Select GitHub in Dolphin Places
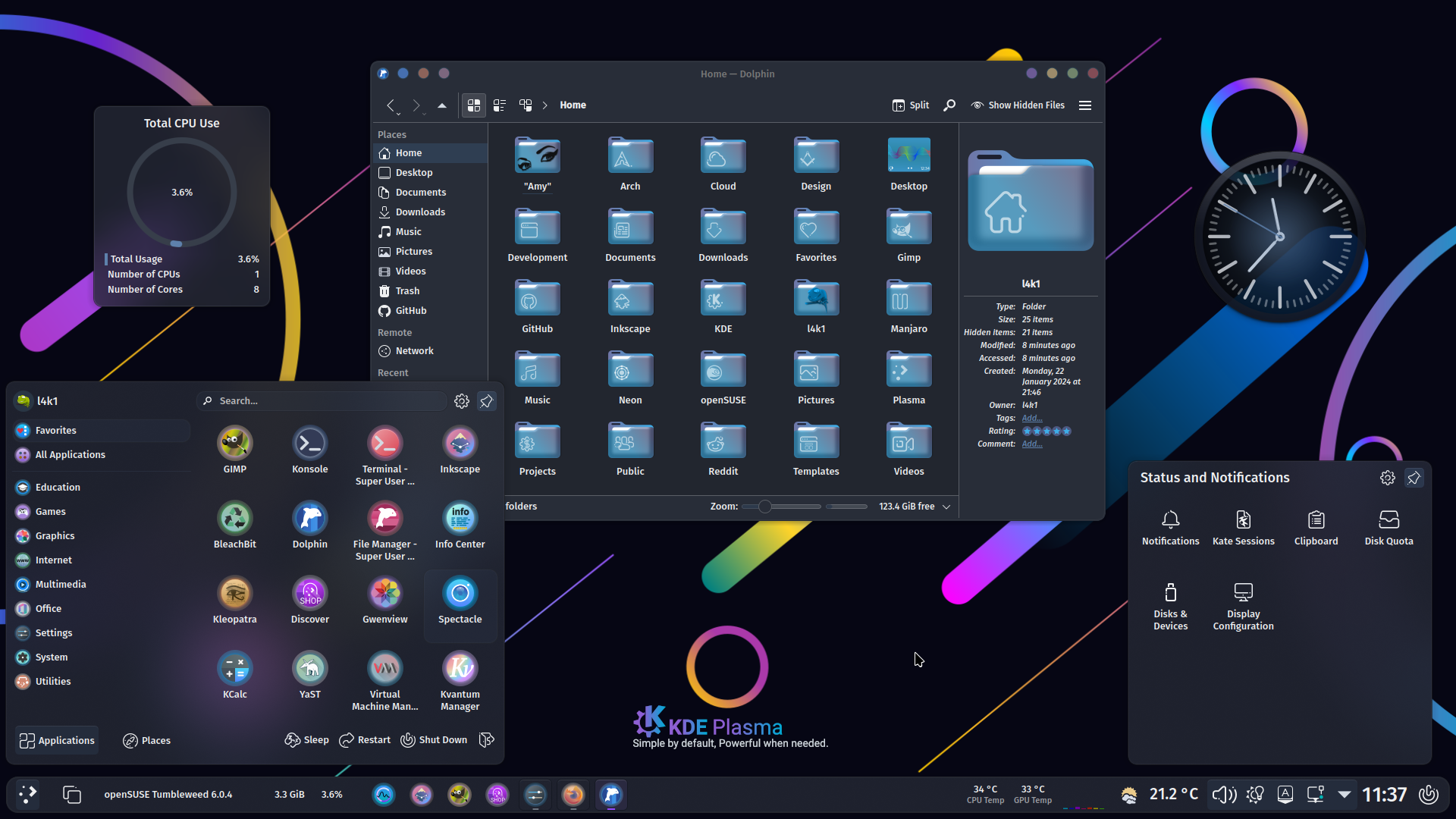This screenshot has width=1456, height=819. pyautogui.click(x=430, y=310)
